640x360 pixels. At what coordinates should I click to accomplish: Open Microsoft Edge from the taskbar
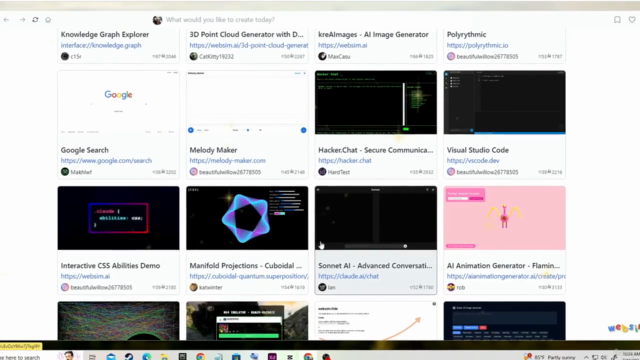[x=147, y=357]
